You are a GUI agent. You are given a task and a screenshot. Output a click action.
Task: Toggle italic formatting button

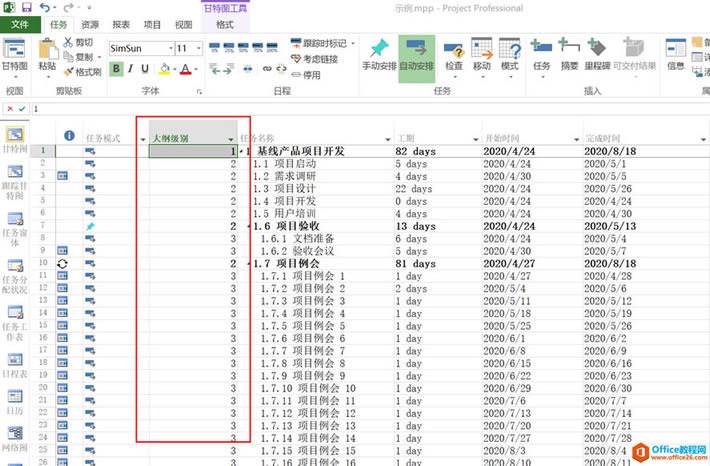(x=132, y=69)
